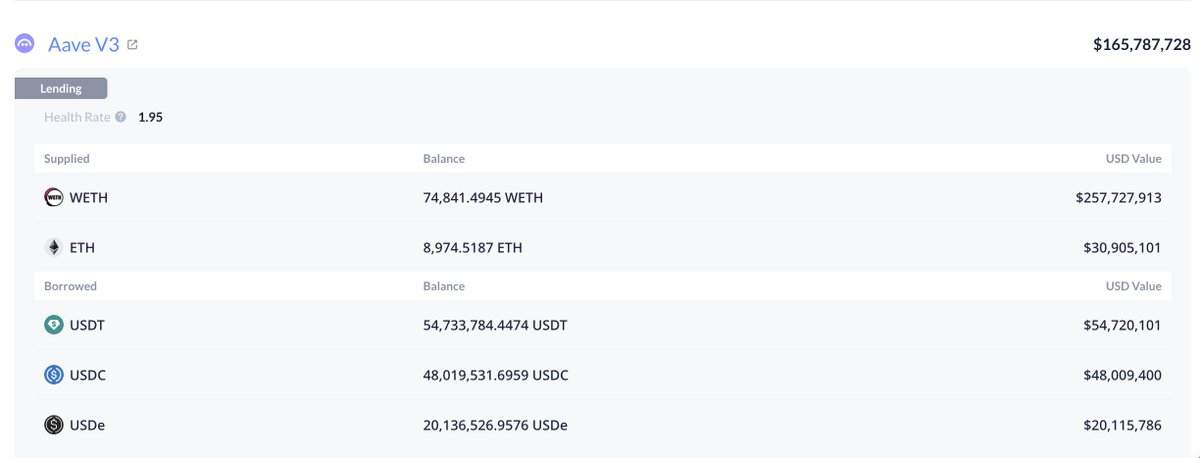
Task: Click the WETH token name label
Action: point(89,198)
